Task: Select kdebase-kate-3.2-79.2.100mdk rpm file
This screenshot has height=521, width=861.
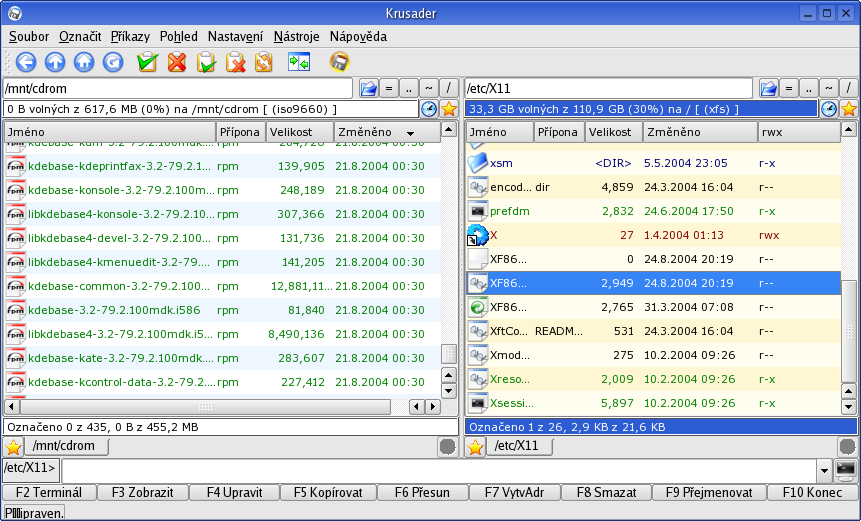Action: (x=222, y=358)
